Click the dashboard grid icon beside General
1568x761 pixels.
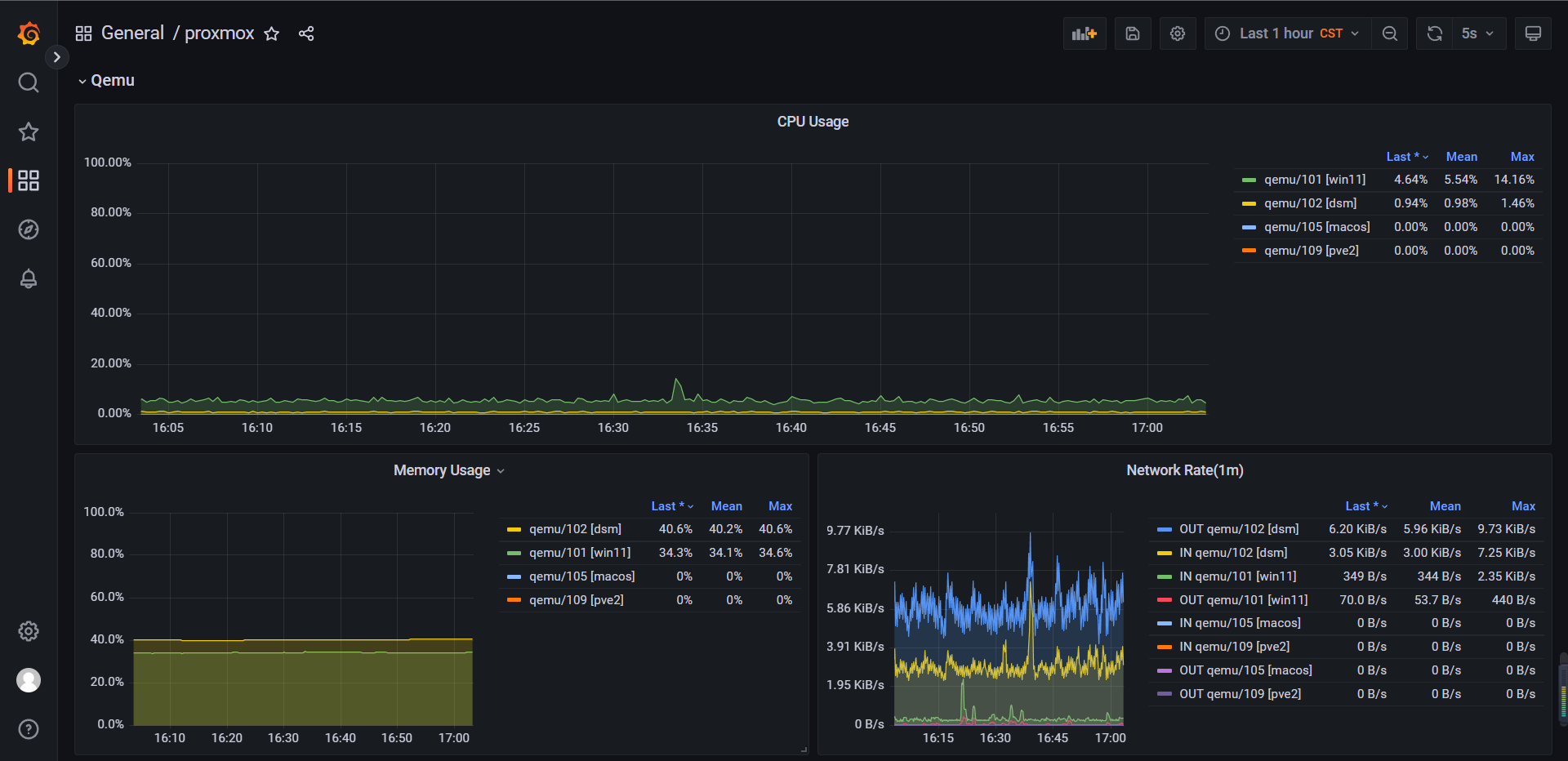(83, 33)
